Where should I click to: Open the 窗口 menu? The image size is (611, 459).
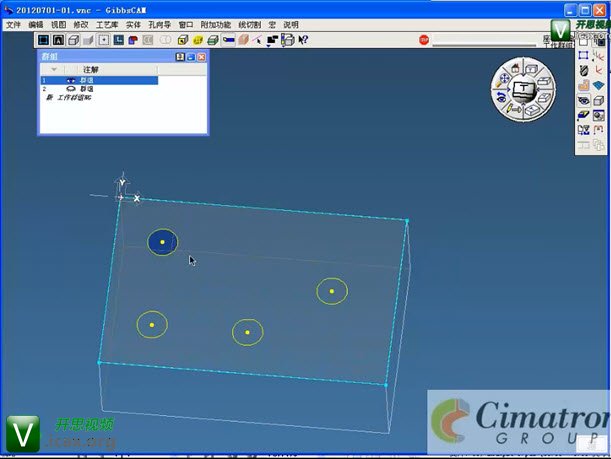[x=185, y=25]
